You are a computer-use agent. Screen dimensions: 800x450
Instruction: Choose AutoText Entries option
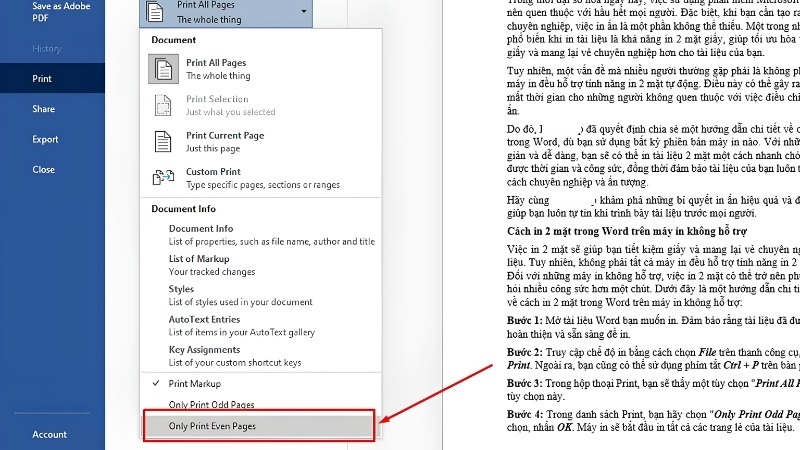point(241,326)
